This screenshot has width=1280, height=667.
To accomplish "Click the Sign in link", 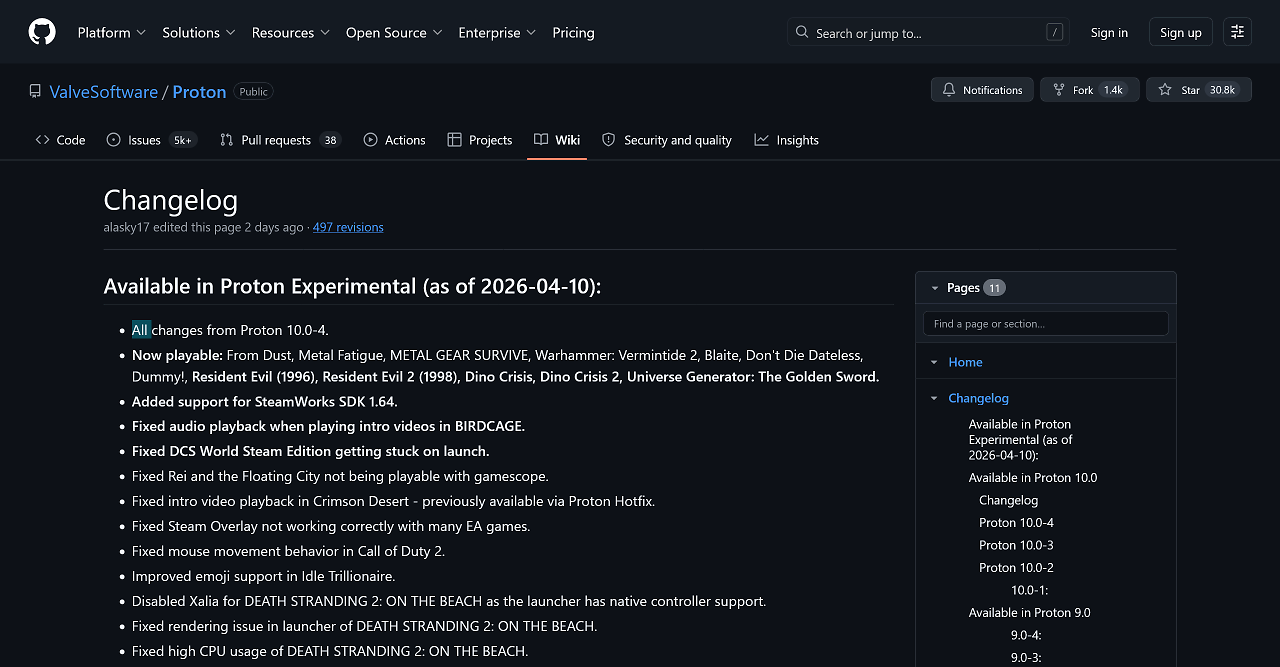I will [1109, 32].
